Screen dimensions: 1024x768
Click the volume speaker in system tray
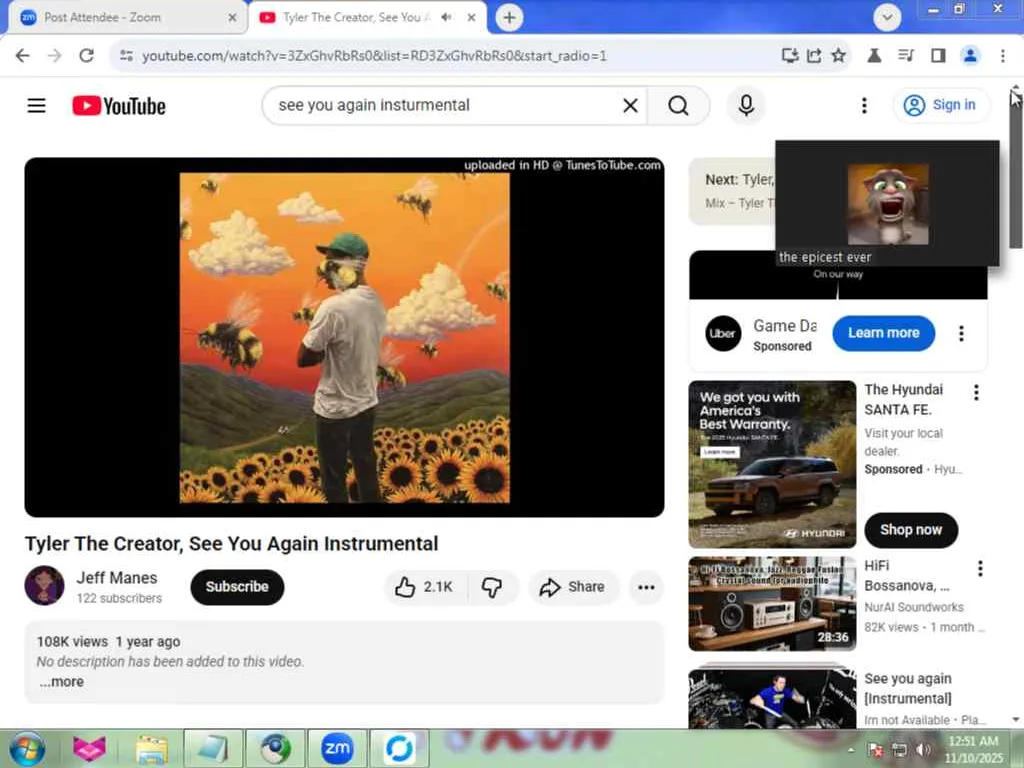click(923, 750)
